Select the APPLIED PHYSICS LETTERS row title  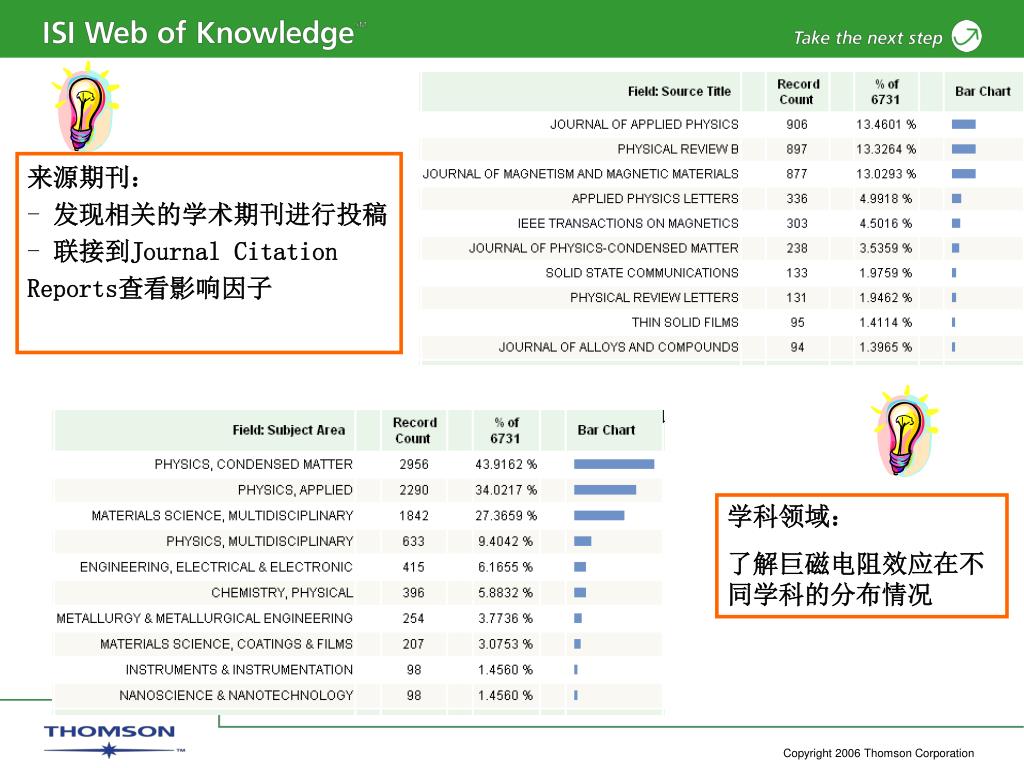655,199
